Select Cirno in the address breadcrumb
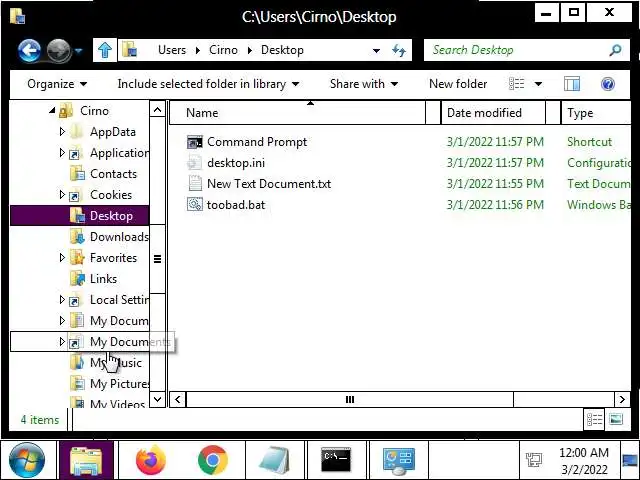The width and height of the screenshot is (640, 480). click(x=223, y=50)
